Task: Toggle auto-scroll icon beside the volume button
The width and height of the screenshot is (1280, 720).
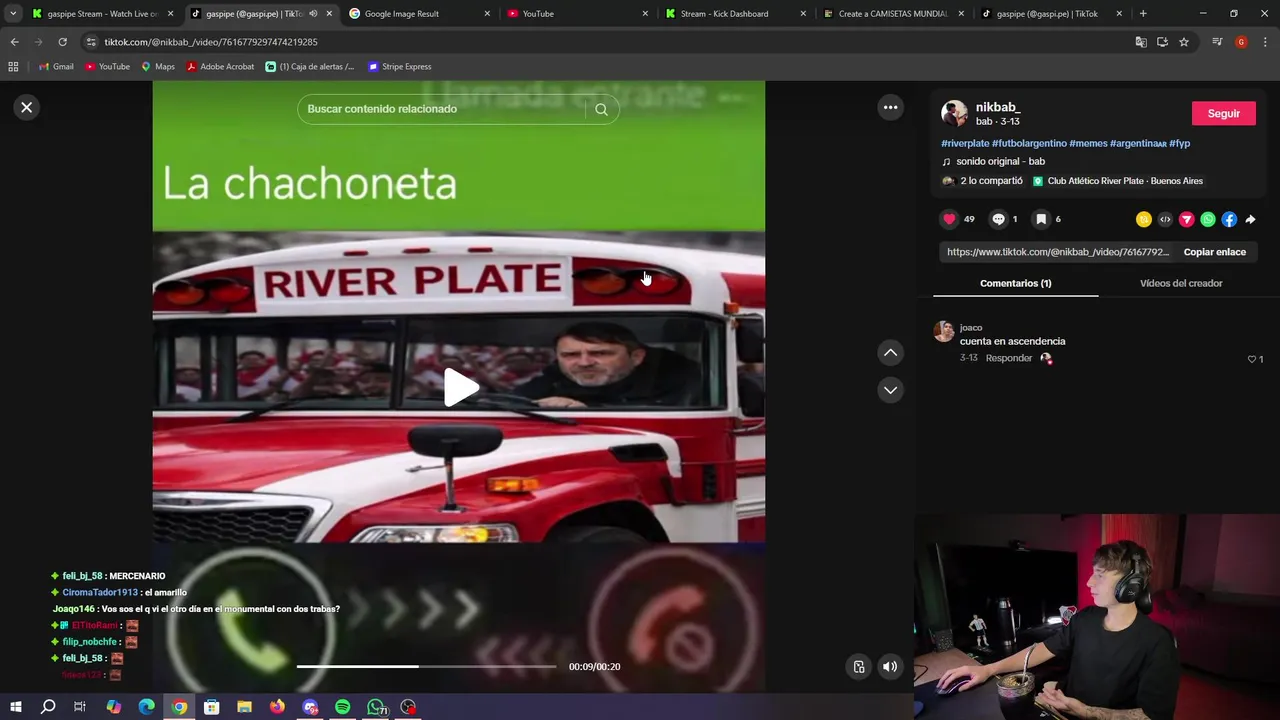Action: [858, 667]
